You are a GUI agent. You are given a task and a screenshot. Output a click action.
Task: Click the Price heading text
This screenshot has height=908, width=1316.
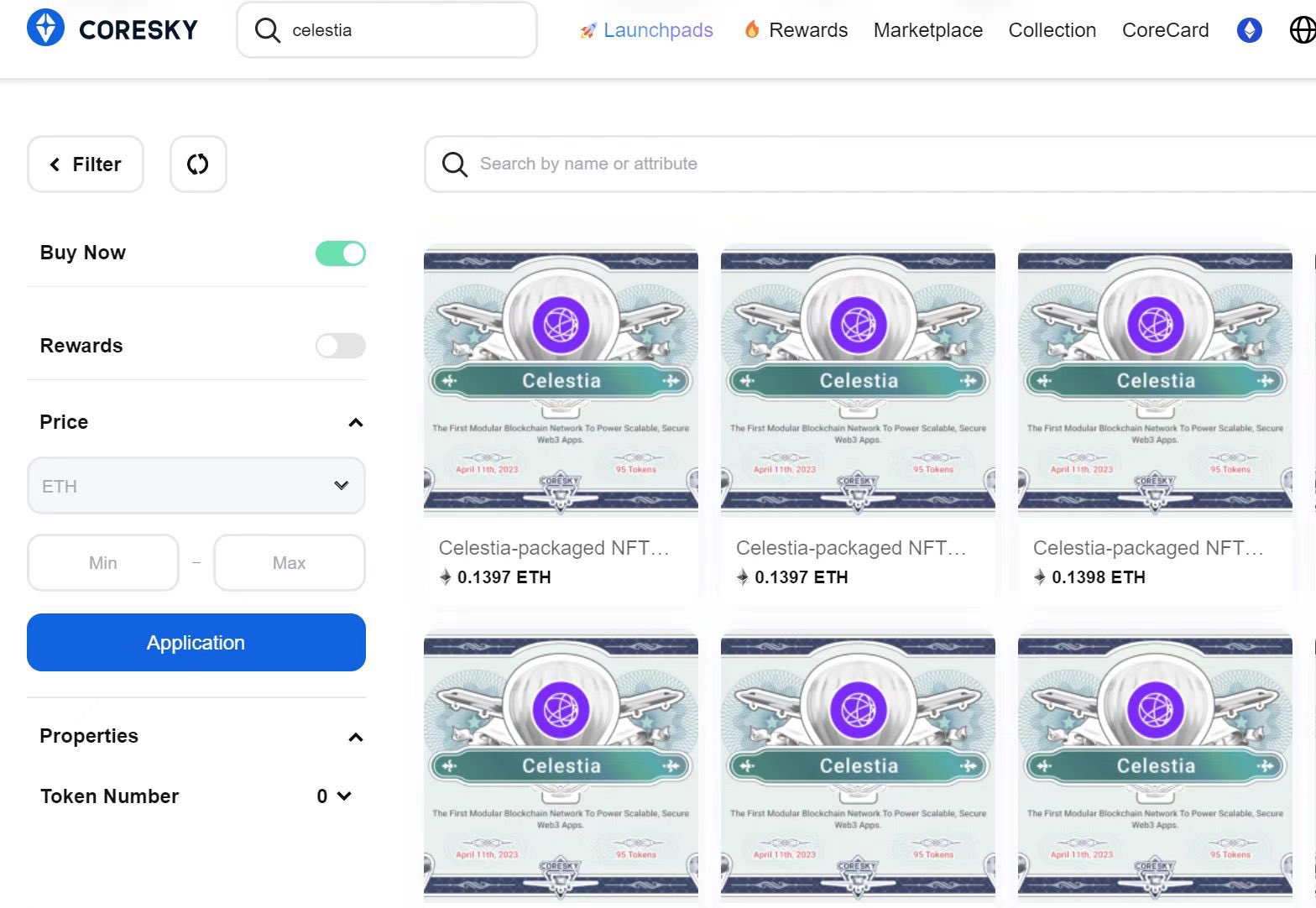[64, 422]
